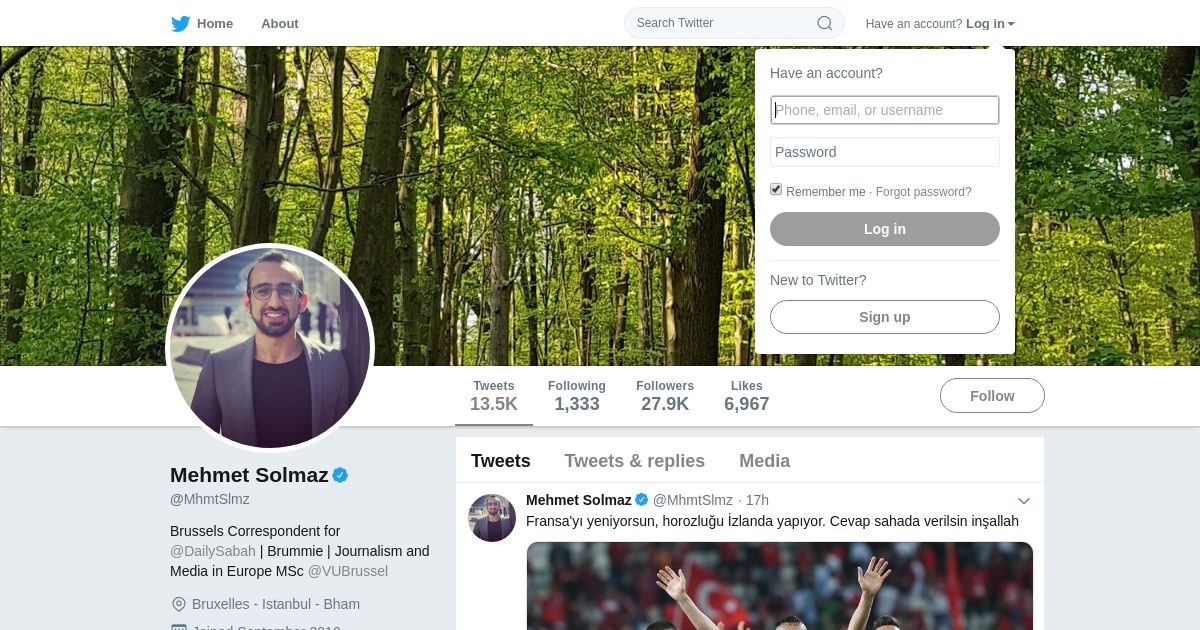The height and width of the screenshot is (630, 1200).
Task: Switch to Tweets & replies tab
Action: (635, 461)
